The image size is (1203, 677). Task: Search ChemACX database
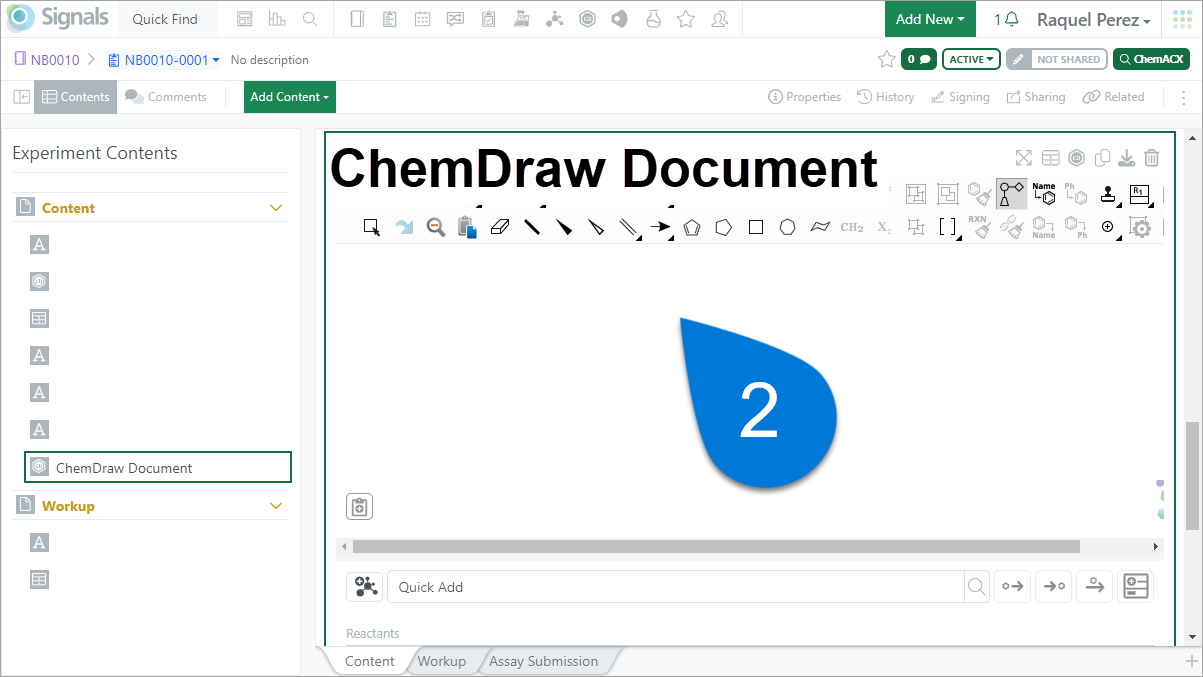click(1152, 59)
